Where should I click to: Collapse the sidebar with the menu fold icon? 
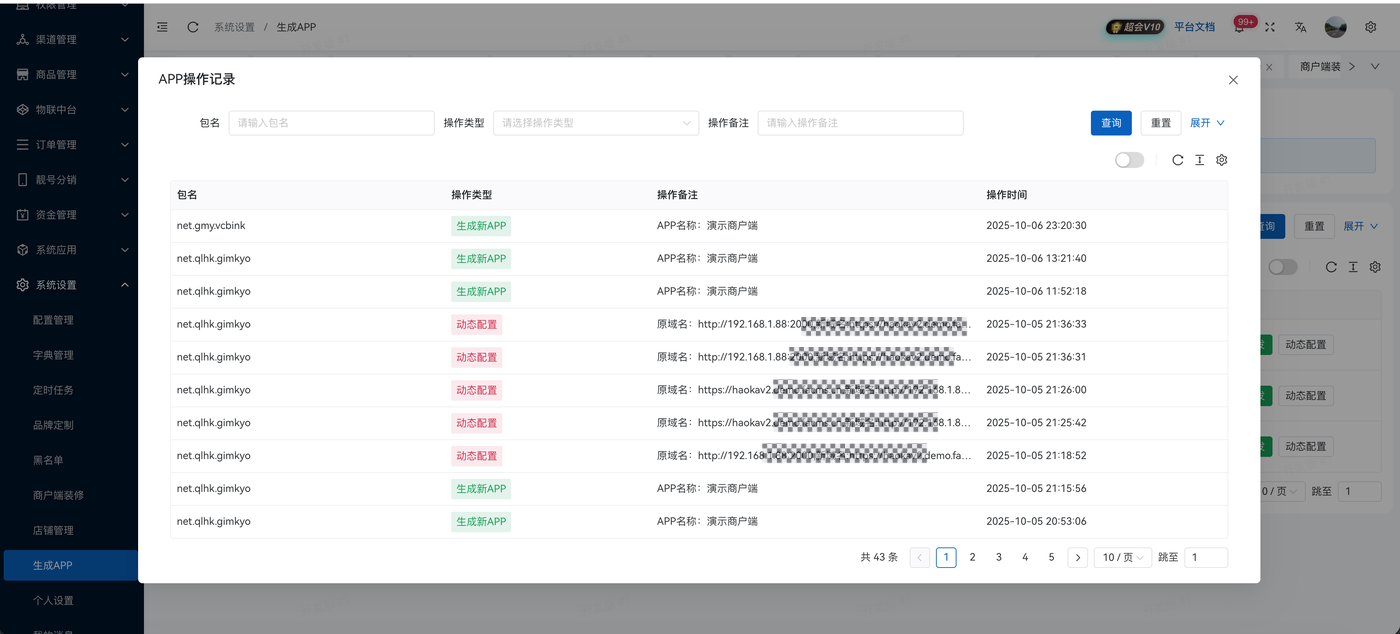[162, 27]
